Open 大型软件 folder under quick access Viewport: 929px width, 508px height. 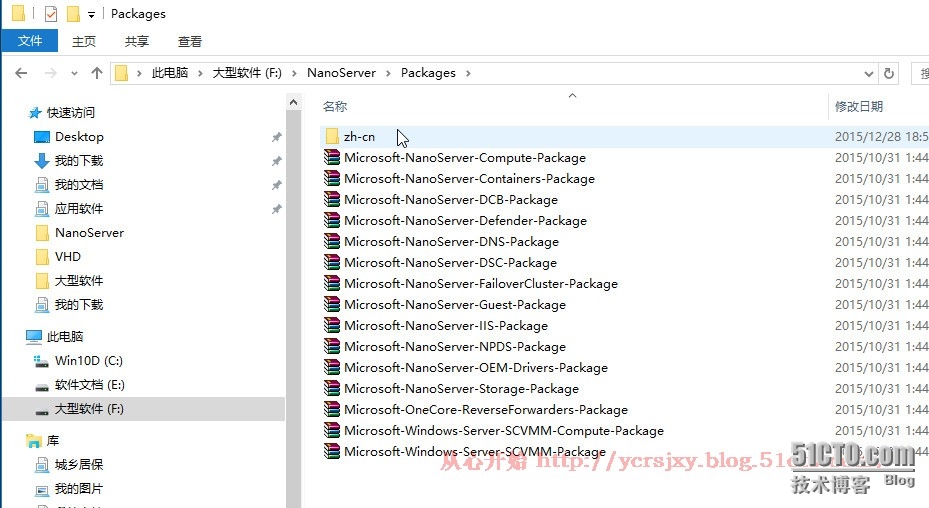(79, 281)
